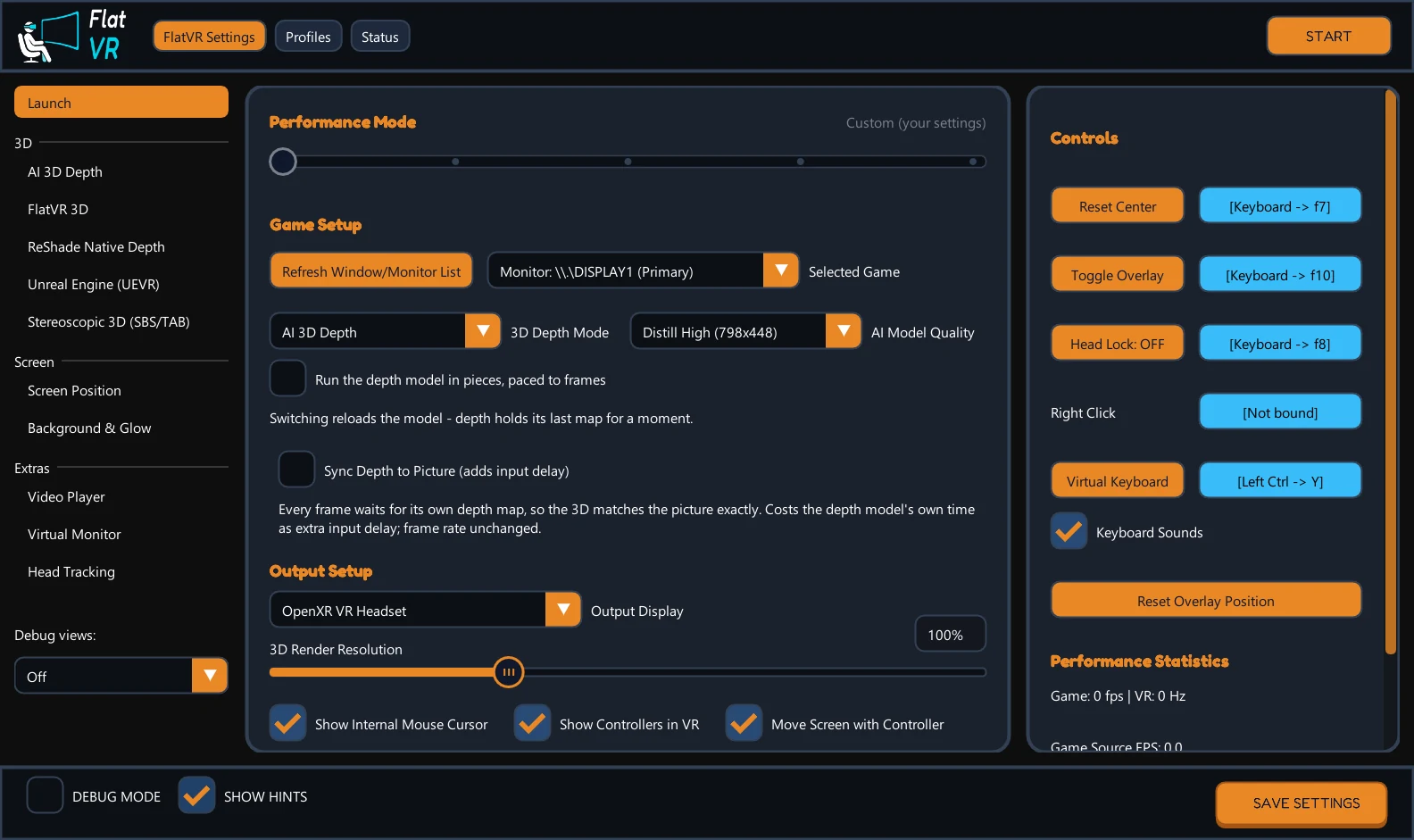
Task: Open Head Tracking settings
Action: click(x=71, y=572)
